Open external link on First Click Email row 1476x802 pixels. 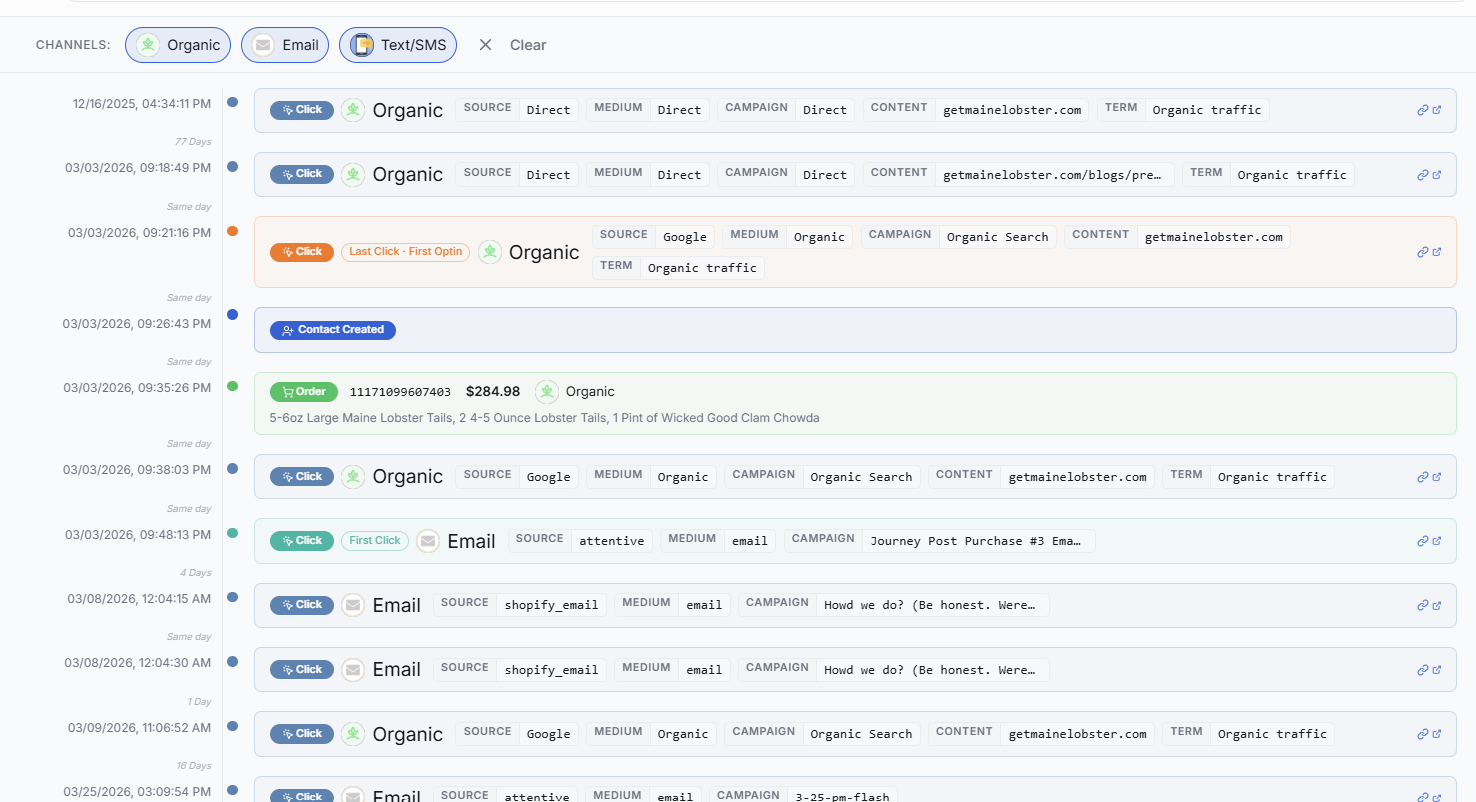pos(1437,541)
